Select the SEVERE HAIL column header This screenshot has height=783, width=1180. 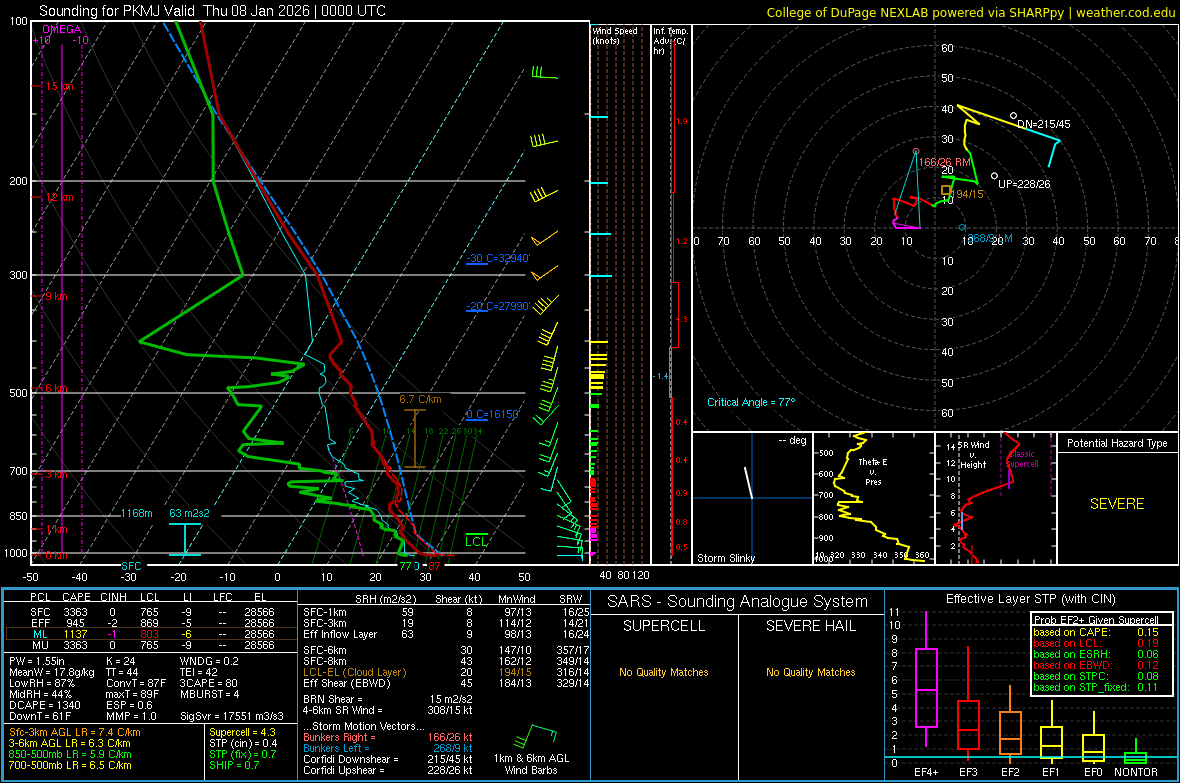810,626
